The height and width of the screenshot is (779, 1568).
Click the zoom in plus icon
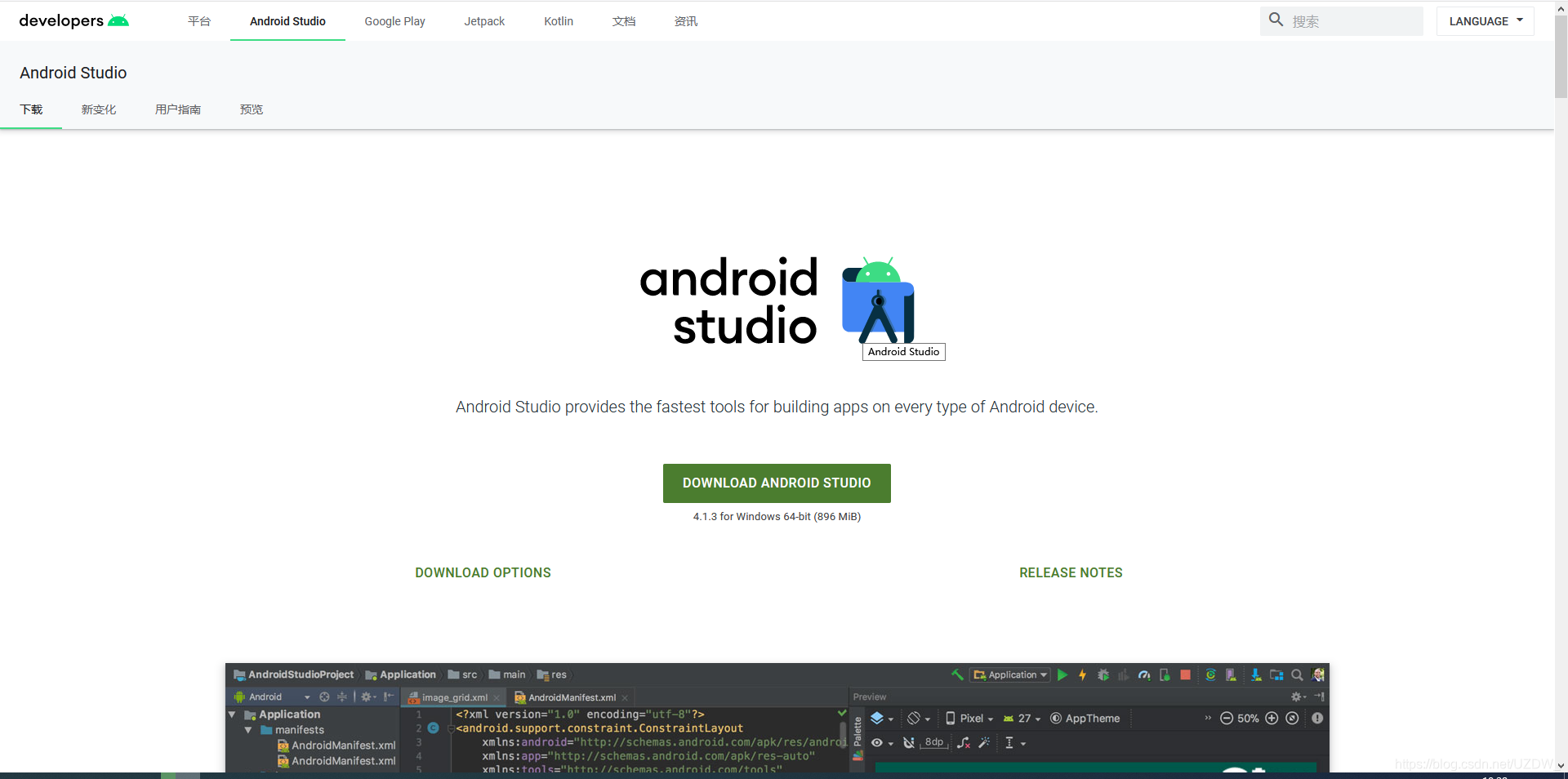click(x=1272, y=719)
